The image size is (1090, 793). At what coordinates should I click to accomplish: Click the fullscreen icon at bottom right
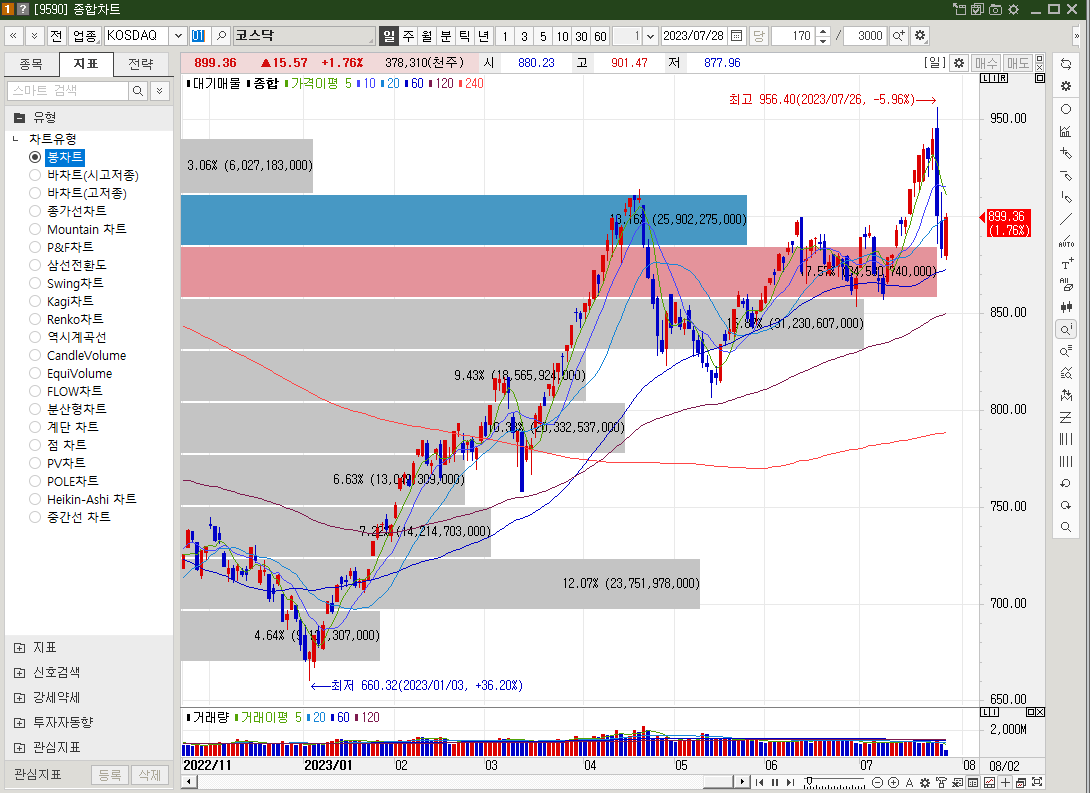(x=1037, y=783)
